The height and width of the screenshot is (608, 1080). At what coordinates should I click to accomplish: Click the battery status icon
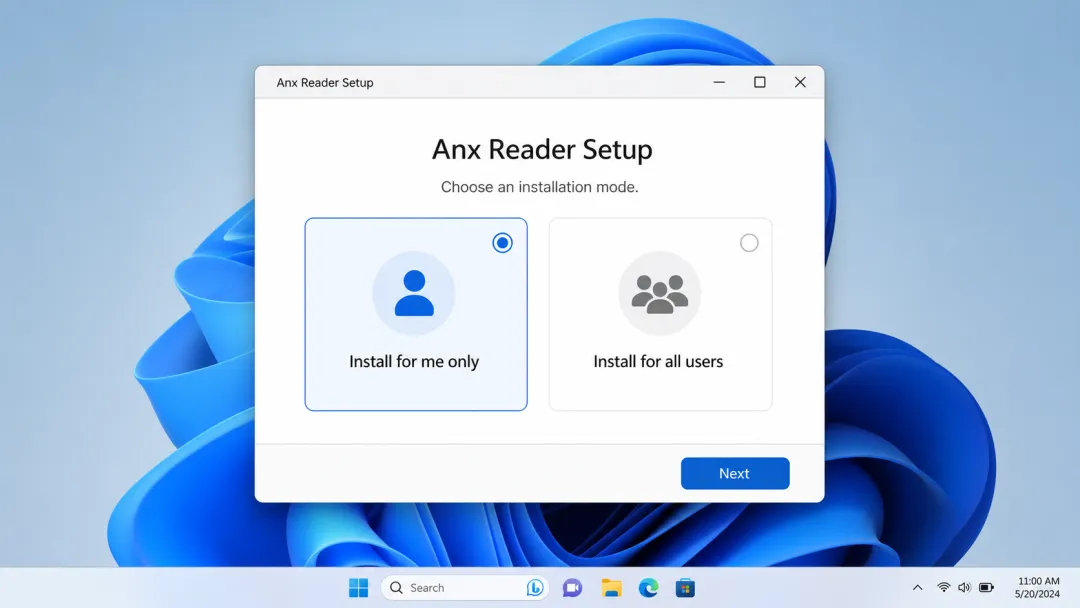coord(986,587)
